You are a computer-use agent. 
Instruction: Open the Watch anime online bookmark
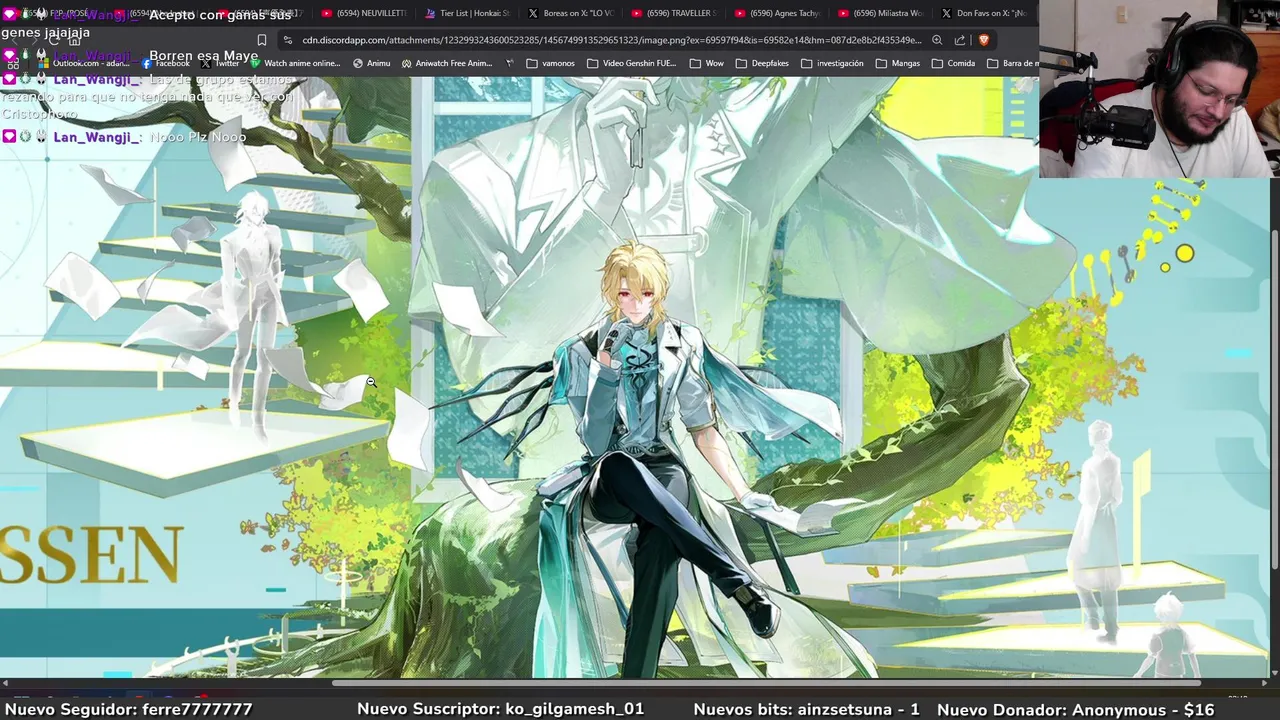point(295,63)
